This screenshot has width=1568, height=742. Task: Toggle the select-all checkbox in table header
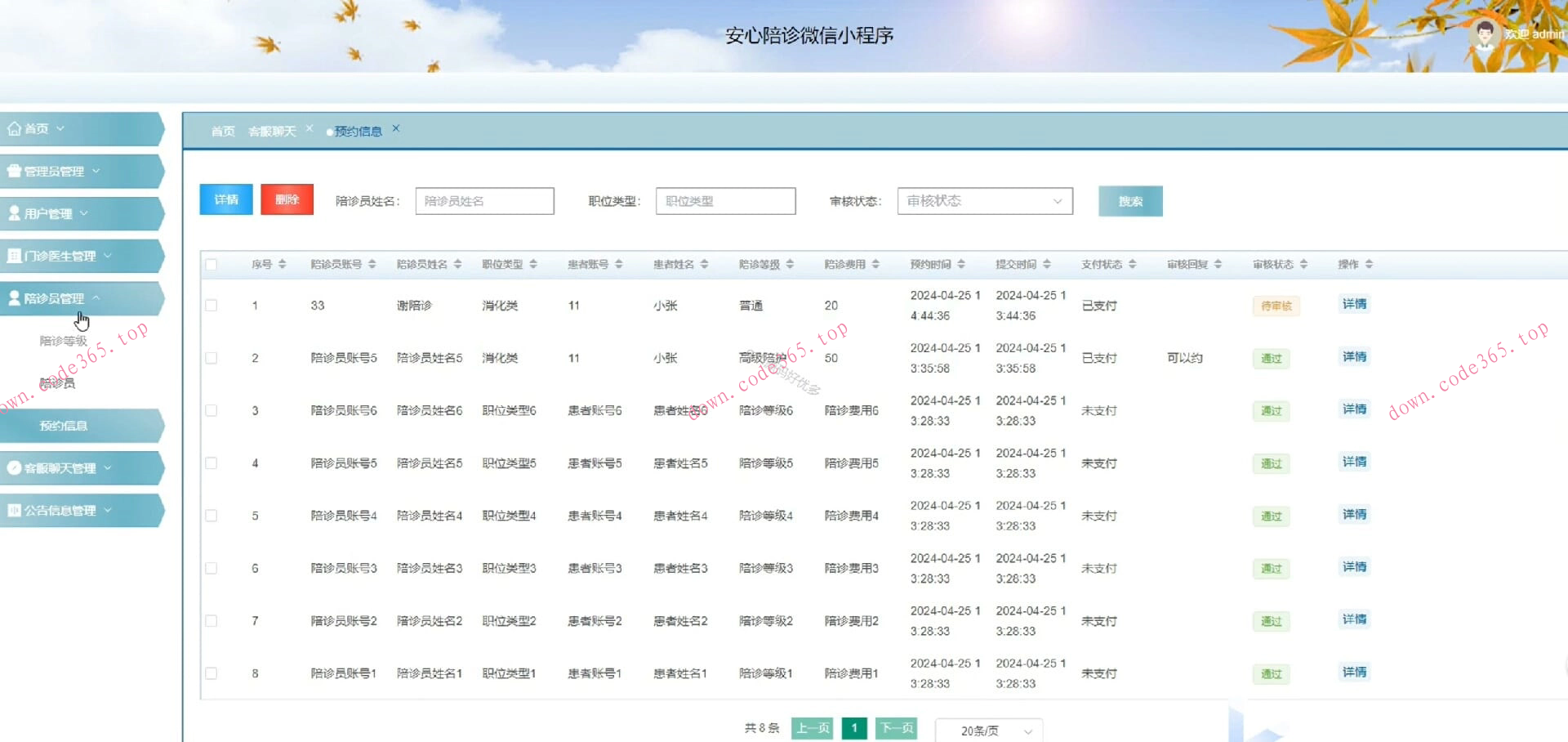(x=212, y=264)
